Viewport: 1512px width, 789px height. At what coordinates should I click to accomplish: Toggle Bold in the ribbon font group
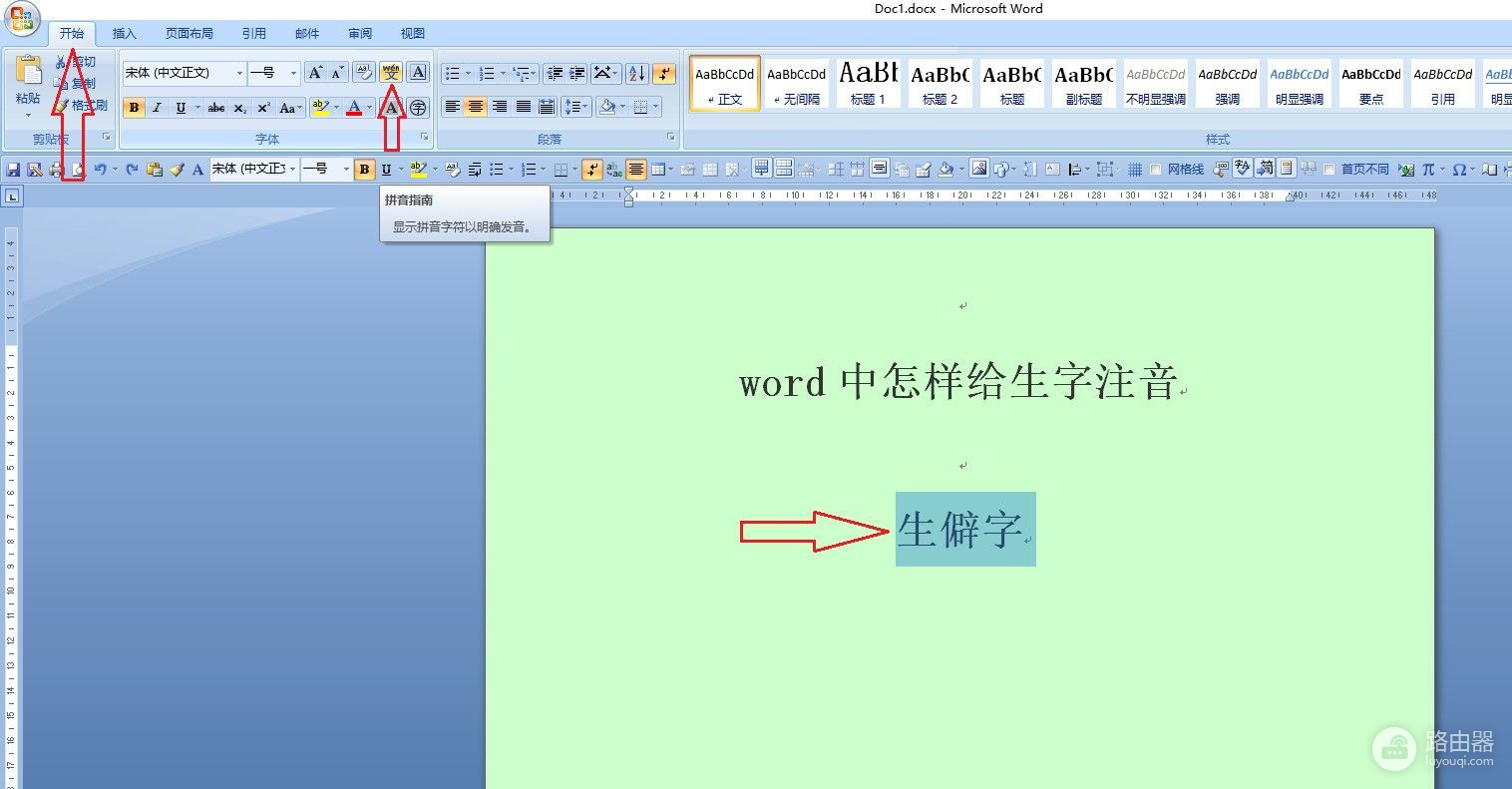click(134, 108)
